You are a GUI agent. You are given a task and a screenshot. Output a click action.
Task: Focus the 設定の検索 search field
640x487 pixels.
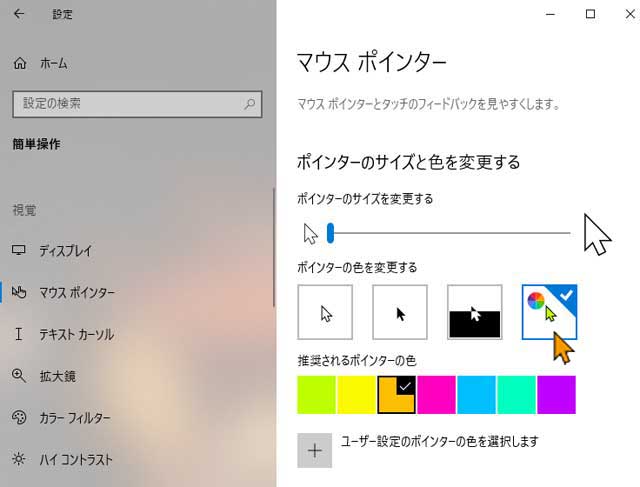(x=125, y=103)
